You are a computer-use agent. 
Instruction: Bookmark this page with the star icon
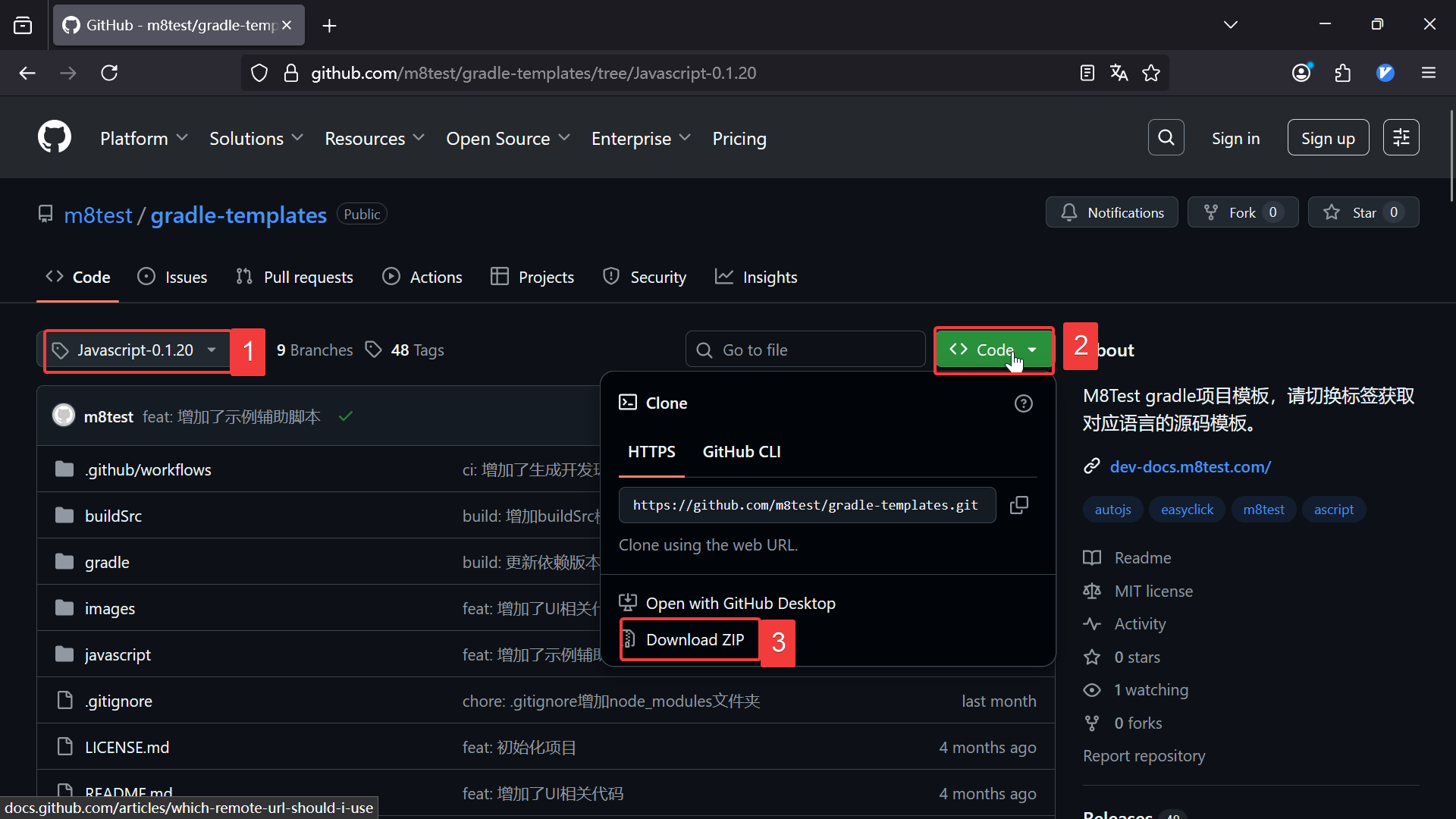tap(1151, 73)
